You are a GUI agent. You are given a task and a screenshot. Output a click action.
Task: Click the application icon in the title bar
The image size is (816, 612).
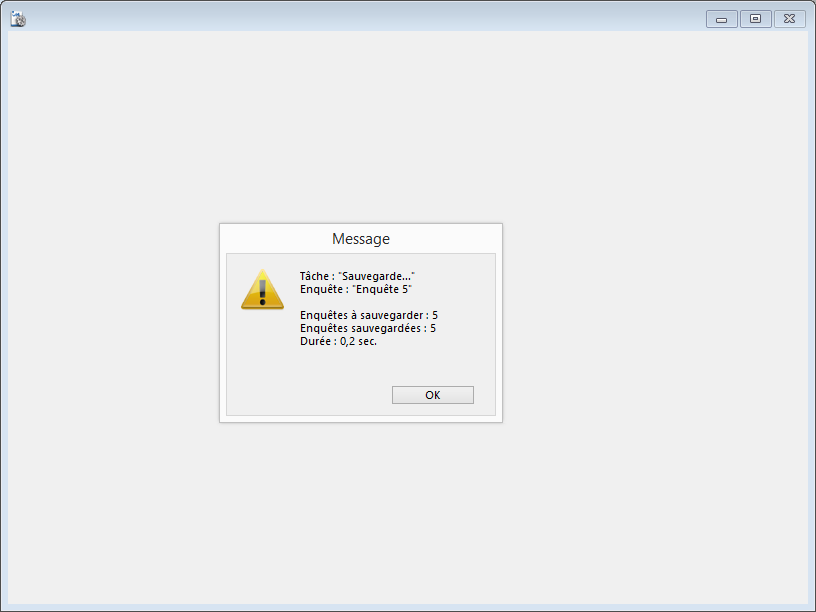18,19
